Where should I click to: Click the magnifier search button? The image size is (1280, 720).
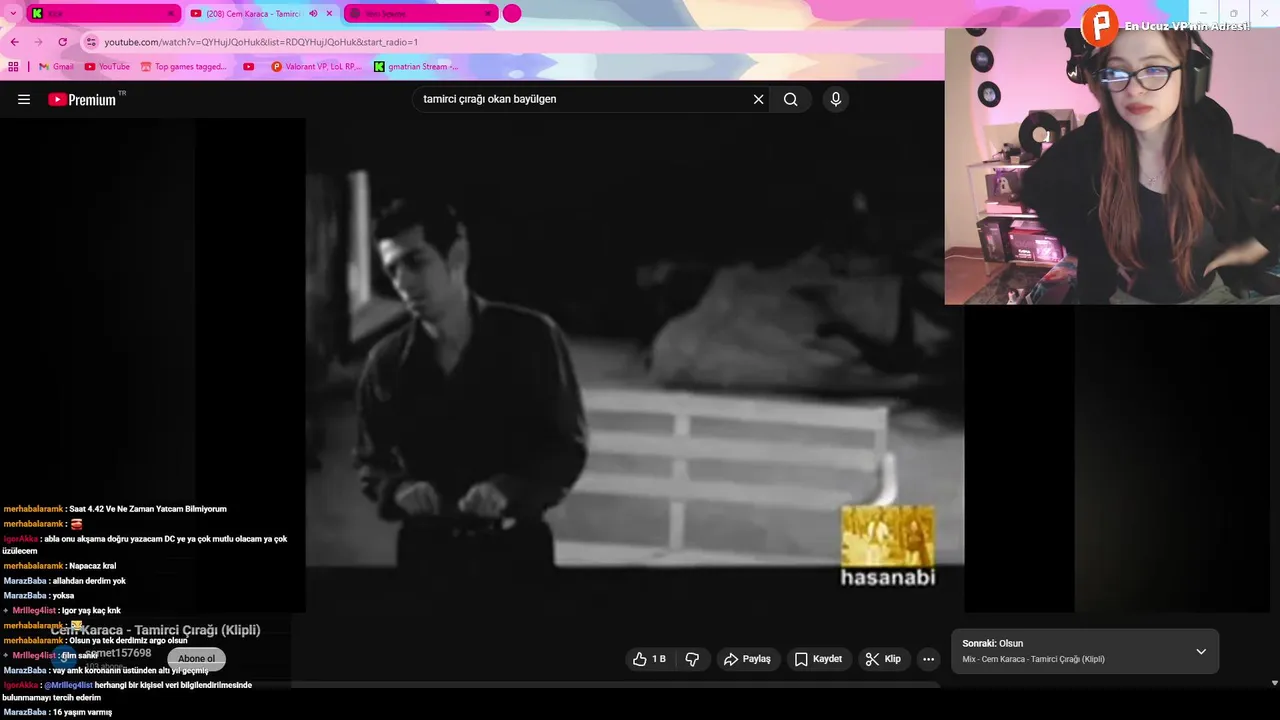pos(791,99)
